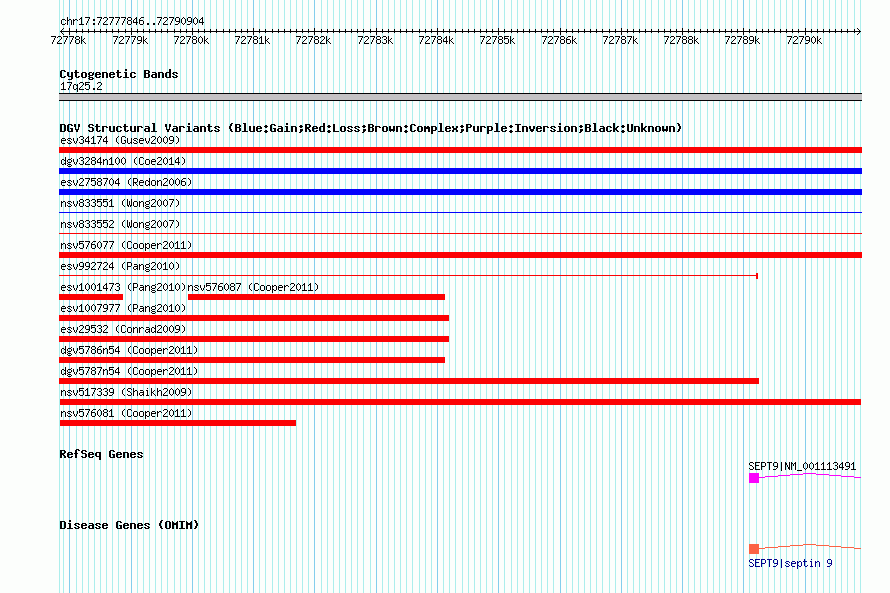Viewport: 890px width, 593px height.
Task: Select the red nsv517339 loss bar
Action: point(460,402)
